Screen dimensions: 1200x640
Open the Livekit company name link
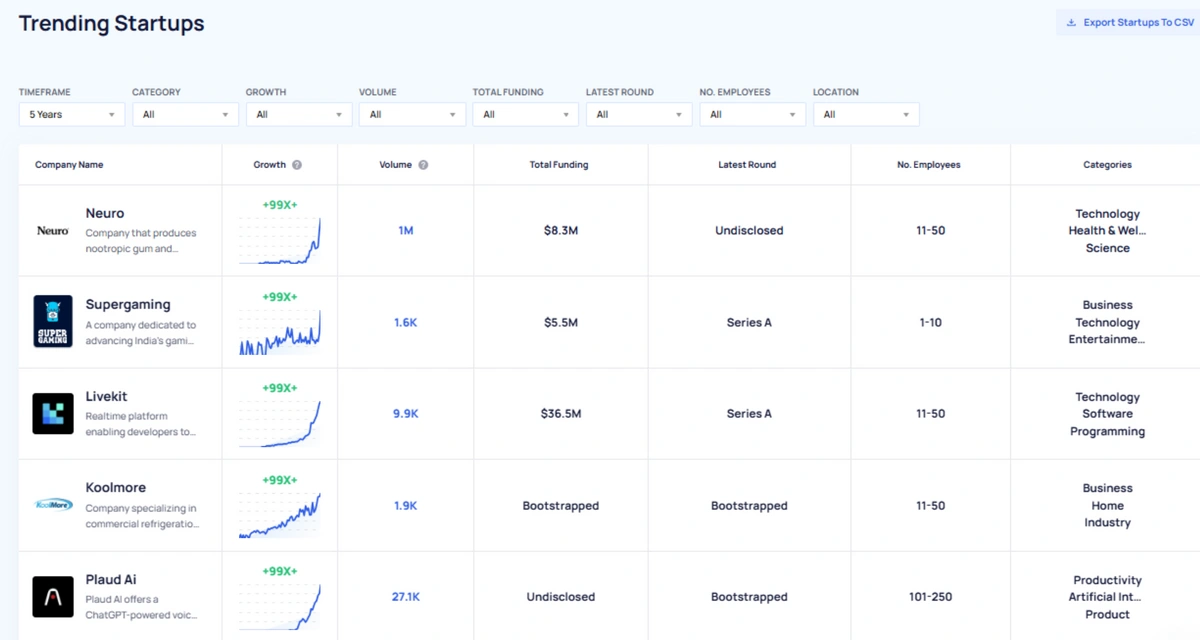click(106, 397)
